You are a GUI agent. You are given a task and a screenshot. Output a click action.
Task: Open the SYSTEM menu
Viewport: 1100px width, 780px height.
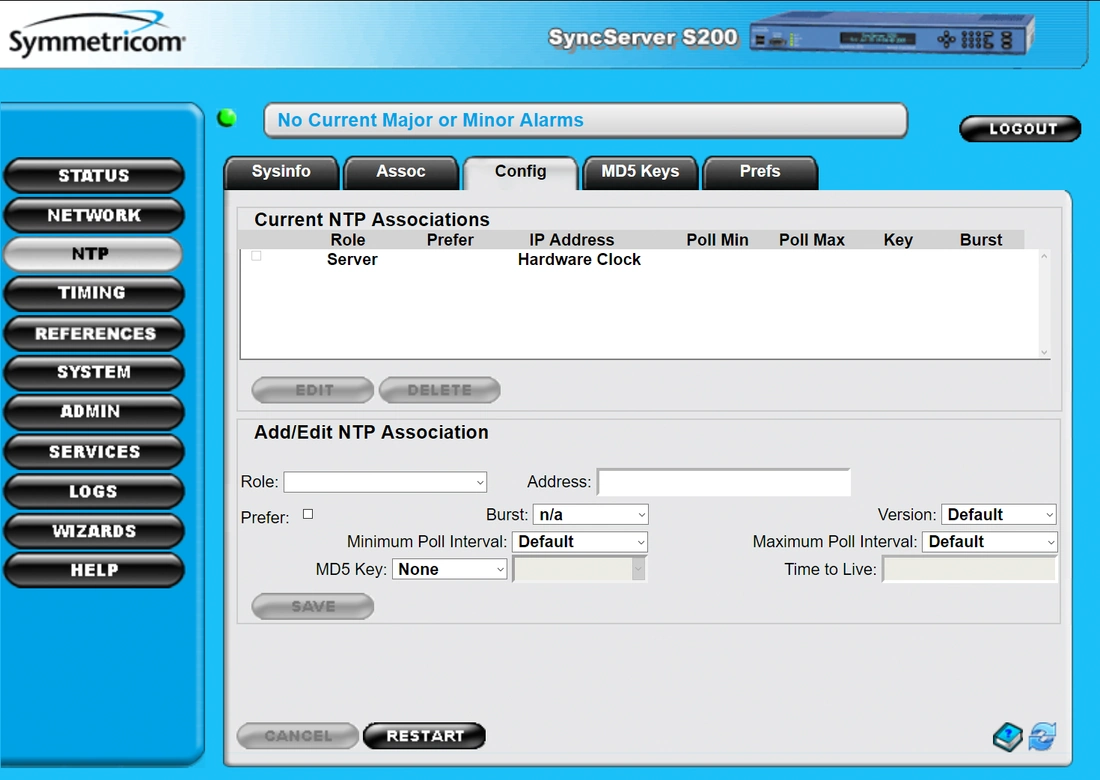point(94,372)
